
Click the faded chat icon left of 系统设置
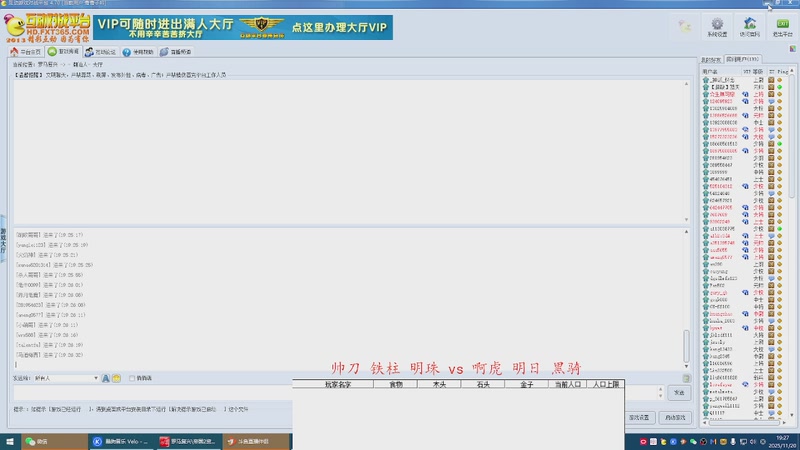pyautogui.click(x=685, y=26)
